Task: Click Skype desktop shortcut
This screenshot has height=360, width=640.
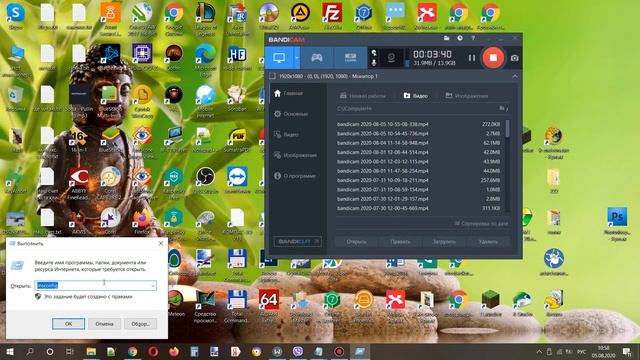Action: click(16, 16)
